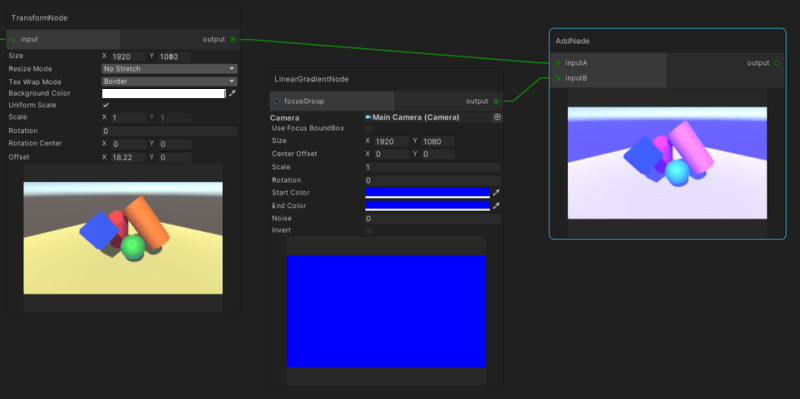This screenshot has width=800, height=399.
Task: Click Resize Mode label
Action: point(30,68)
